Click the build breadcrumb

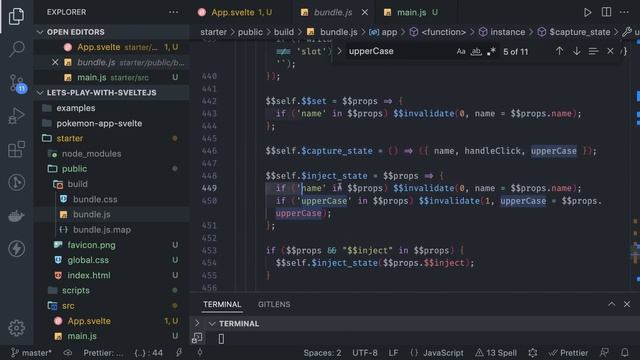[284, 32]
